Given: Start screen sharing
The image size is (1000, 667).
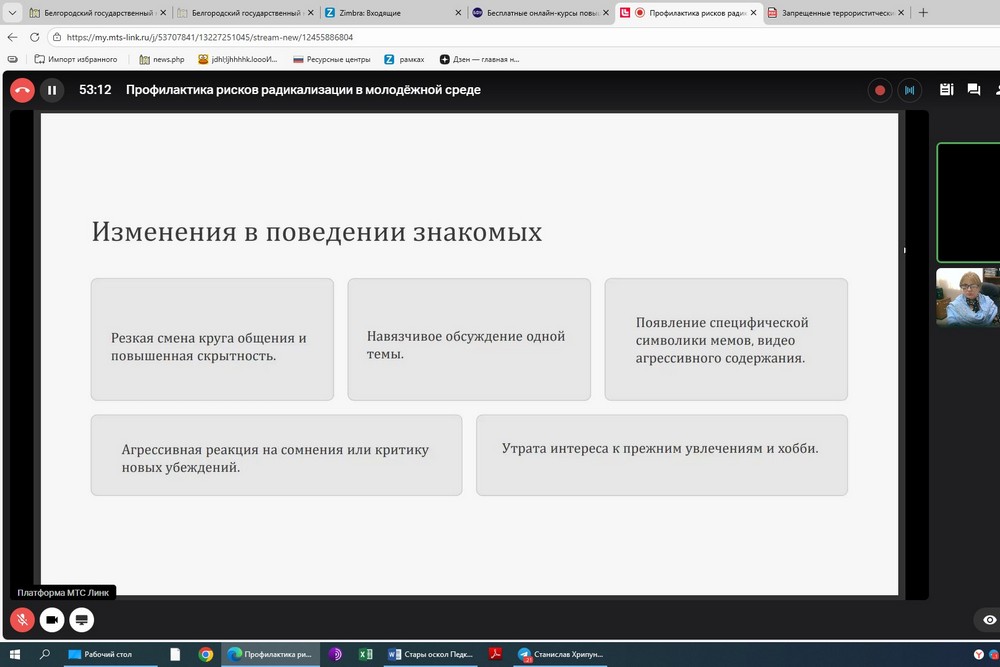Looking at the screenshot, I should tap(82, 620).
